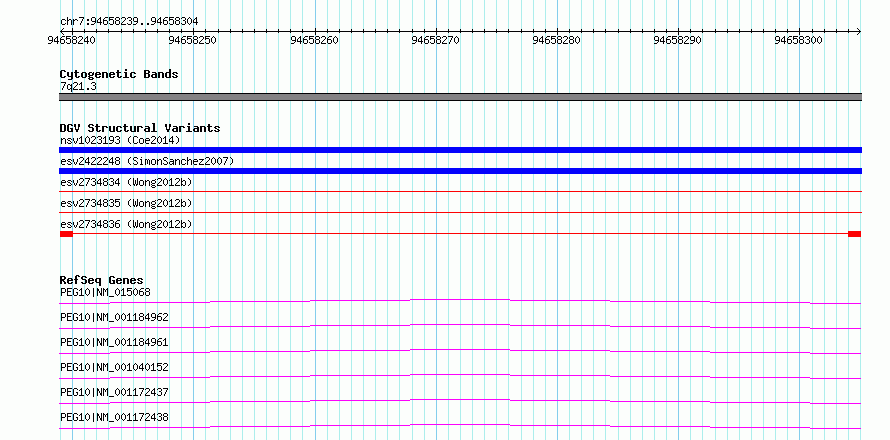Click ruler position 94658270
Screen dimensions: 890x440
pyautogui.click(x=435, y=40)
